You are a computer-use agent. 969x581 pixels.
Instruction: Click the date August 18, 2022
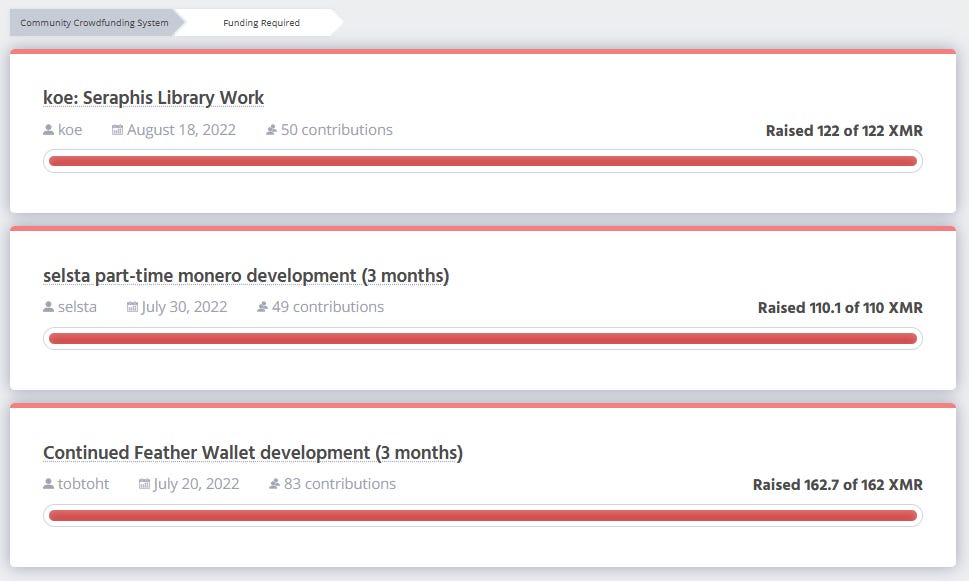[182, 130]
